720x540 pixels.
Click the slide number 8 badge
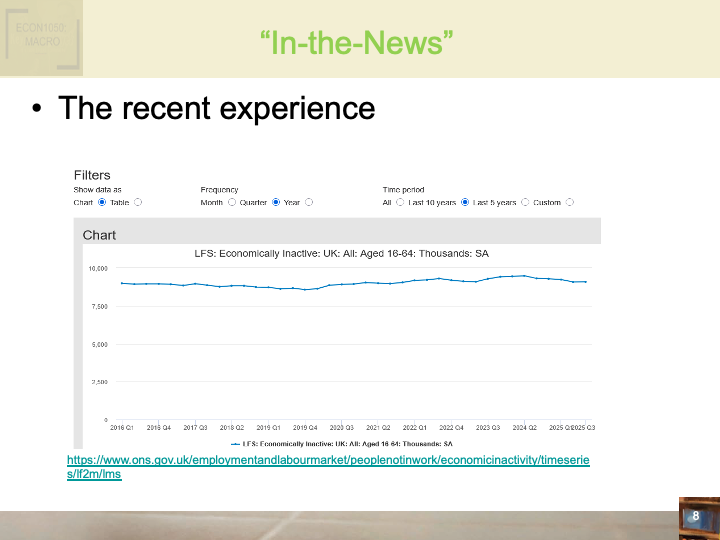coord(696,516)
